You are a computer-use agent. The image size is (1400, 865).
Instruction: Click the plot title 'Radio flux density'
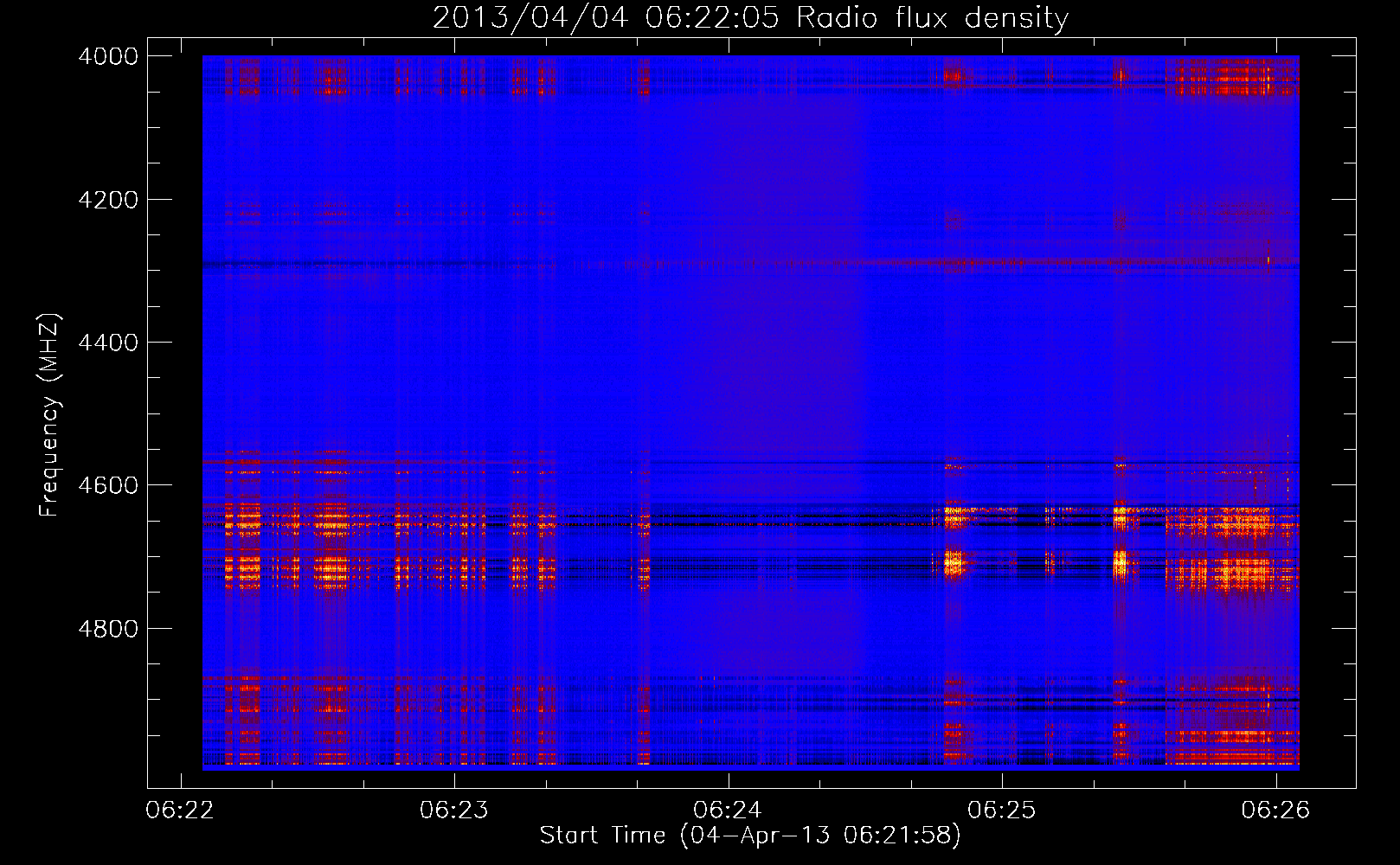click(x=933, y=18)
